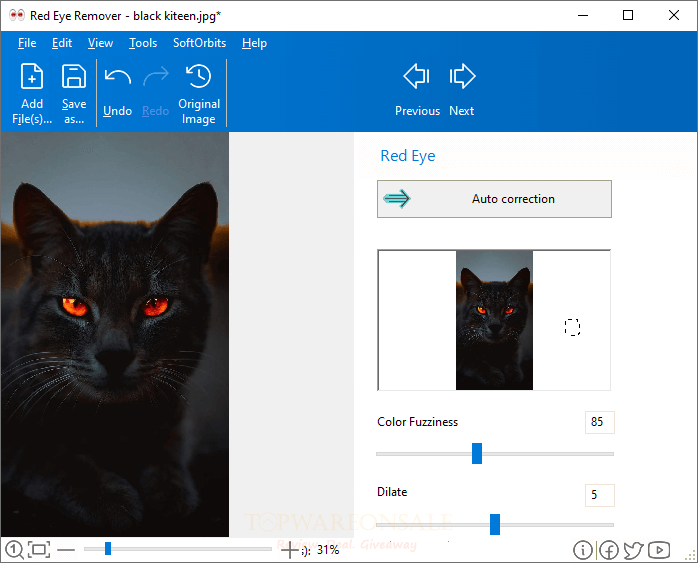Click the fit-to-window zoom icon

click(39, 550)
